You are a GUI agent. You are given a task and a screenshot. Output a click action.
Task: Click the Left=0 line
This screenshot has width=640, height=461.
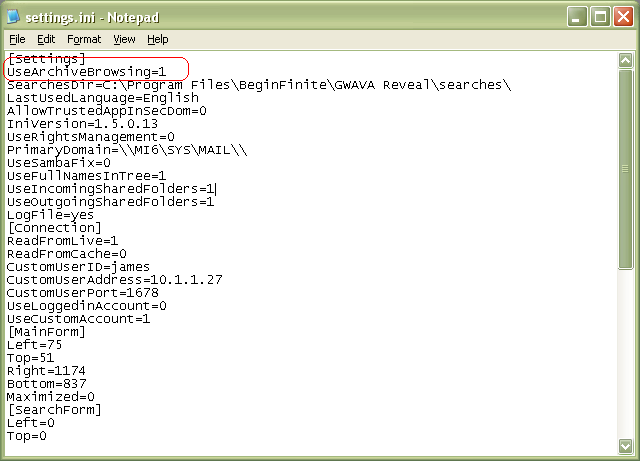(31, 423)
